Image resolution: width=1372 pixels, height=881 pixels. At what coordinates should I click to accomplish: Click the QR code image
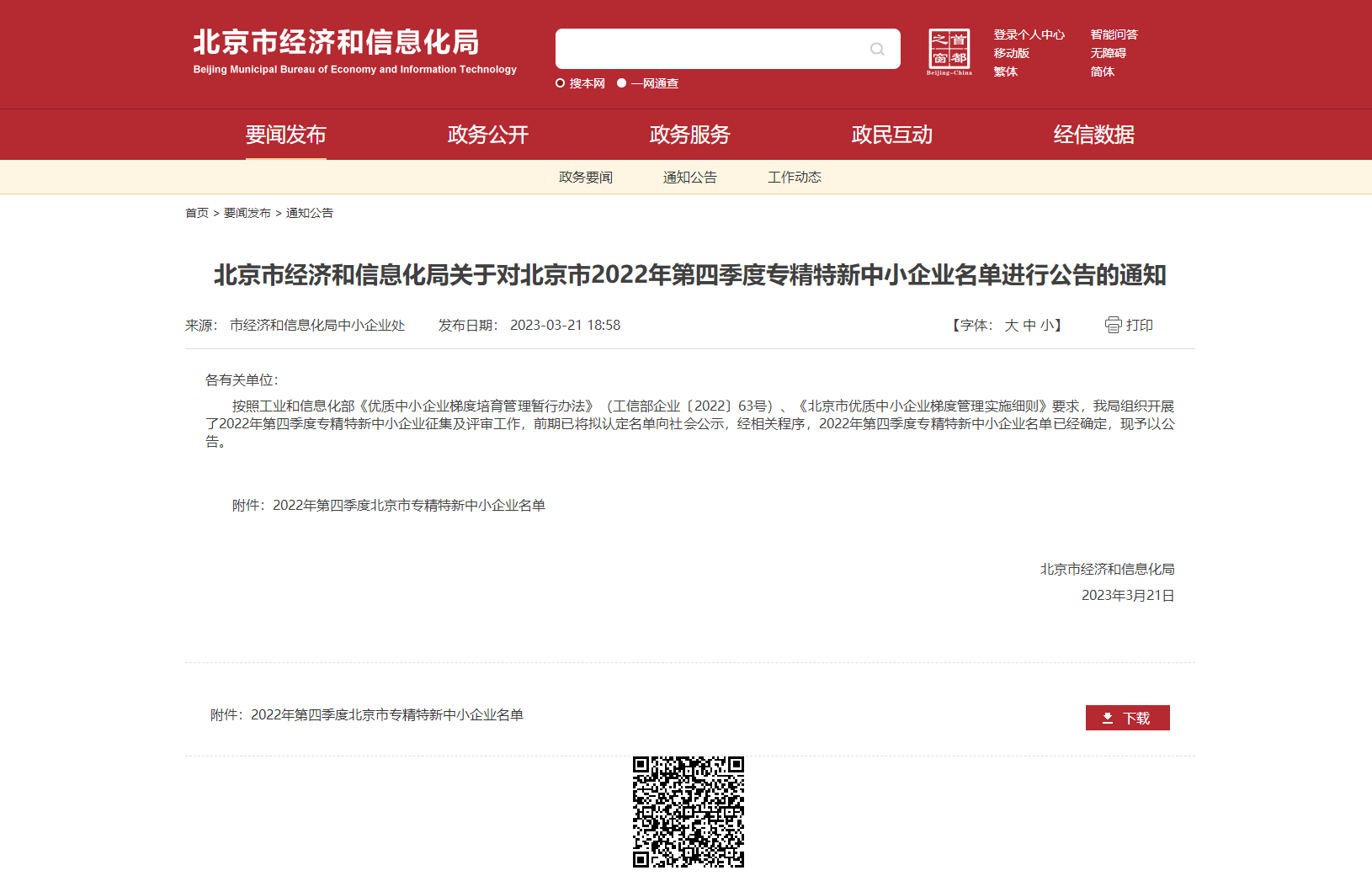pos(688,811)
